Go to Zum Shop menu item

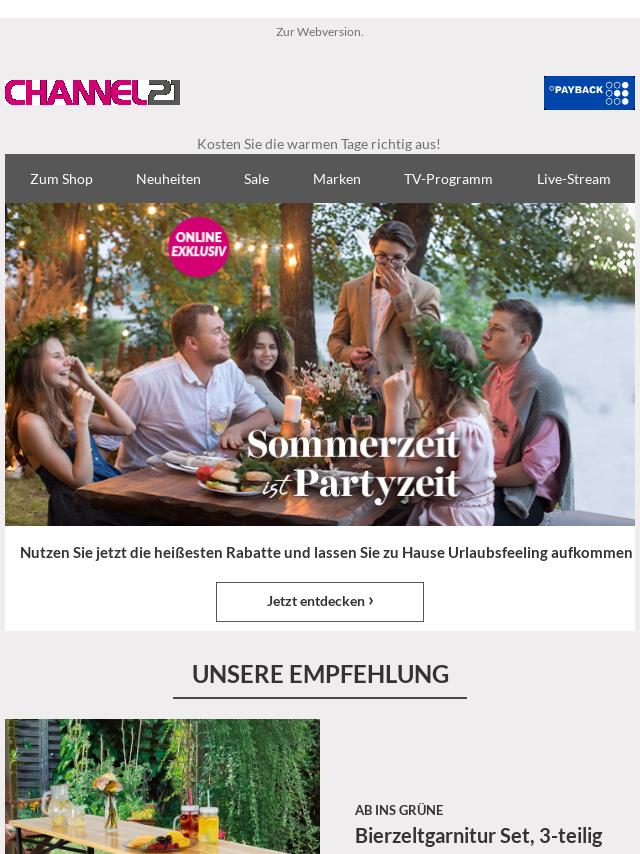(x=62, y=179)
